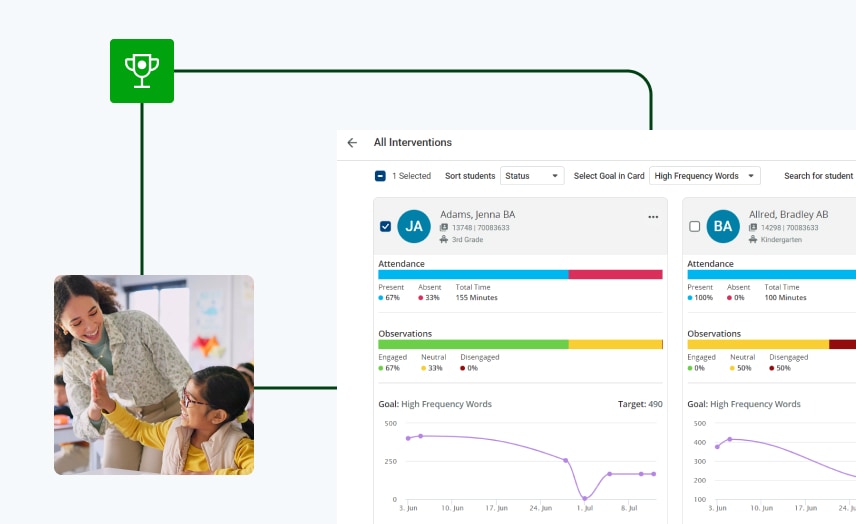
Task: Click Bradley's Disengaged 50% value
Action: click(x=780, y=368)
